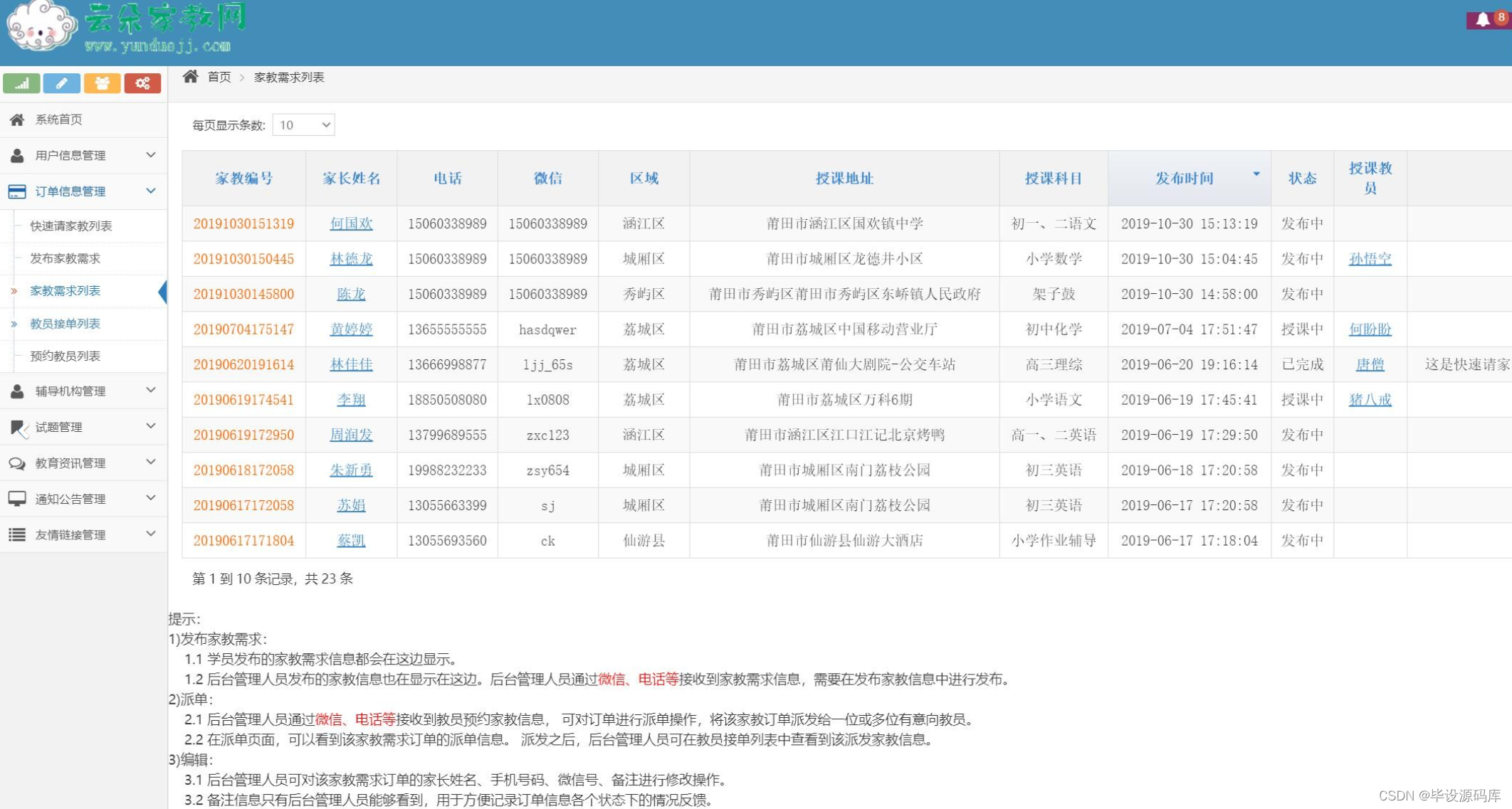1512x809 pixels.
Task: Click the 订单信息管理 card icon
Action: [17, 191]
